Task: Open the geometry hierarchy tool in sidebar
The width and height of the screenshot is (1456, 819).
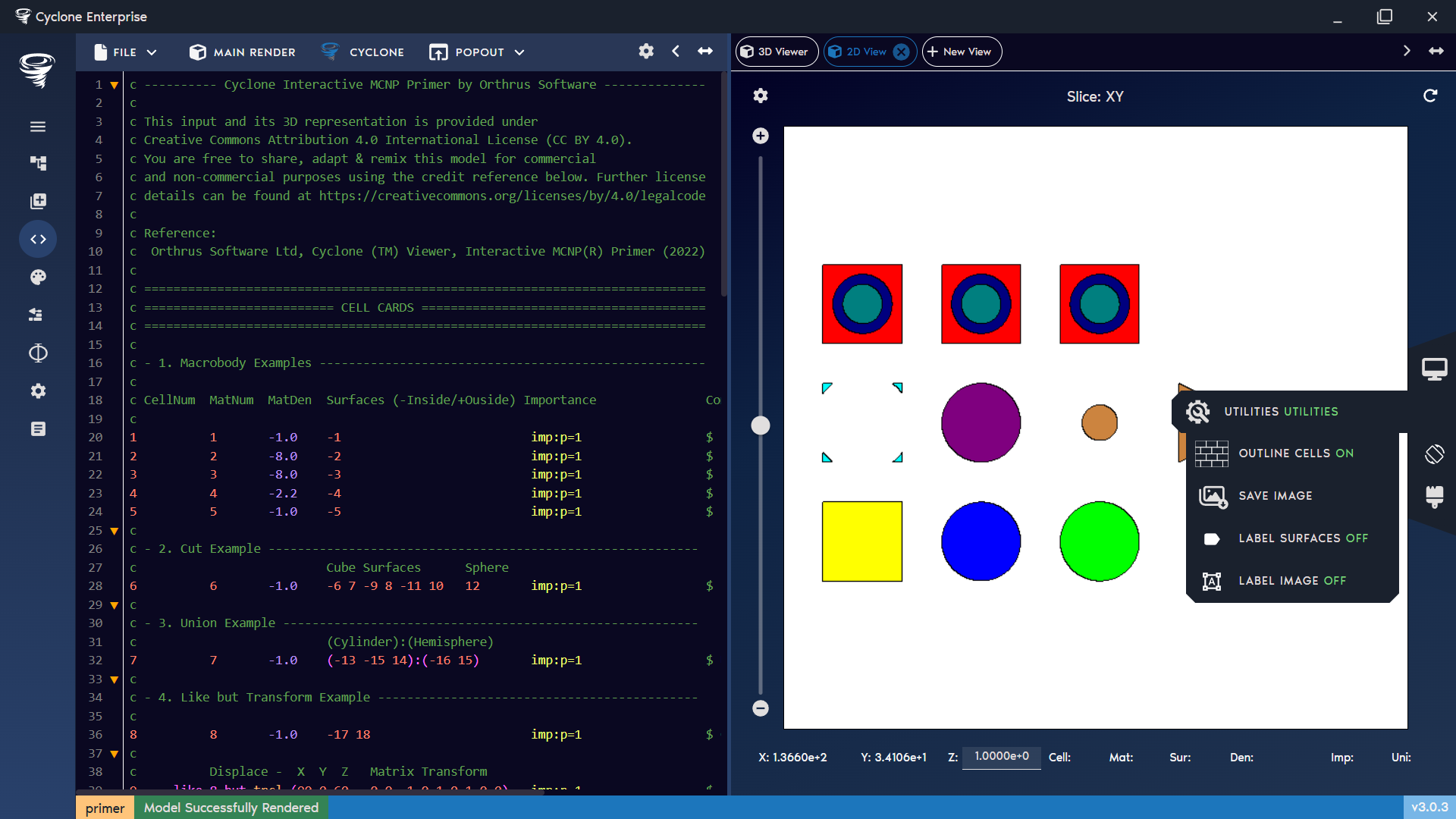Action: (38, 163)
